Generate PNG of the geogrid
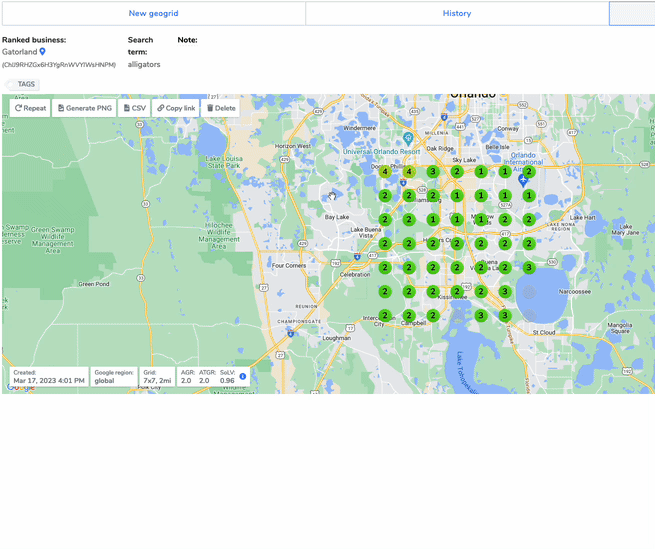Viewport: 655px width, 549px height. [84, 108]
